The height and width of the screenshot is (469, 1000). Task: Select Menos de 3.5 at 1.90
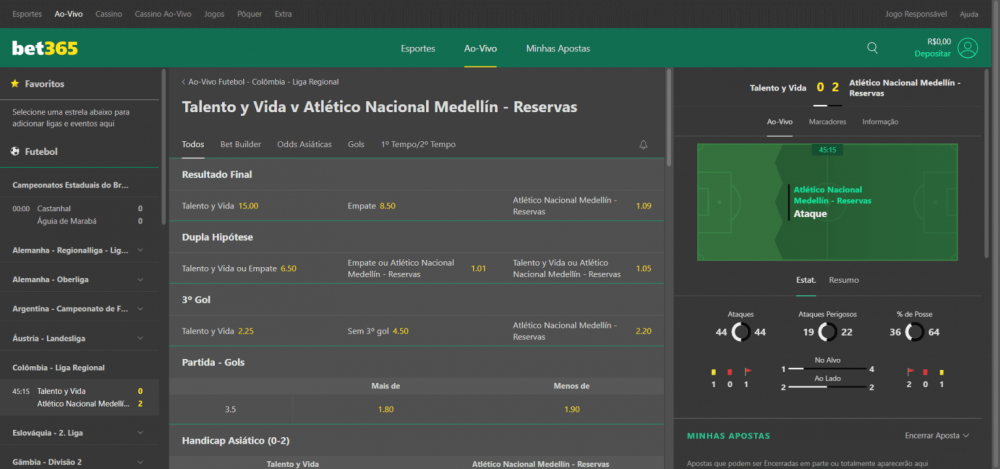[x=571, y=410]
